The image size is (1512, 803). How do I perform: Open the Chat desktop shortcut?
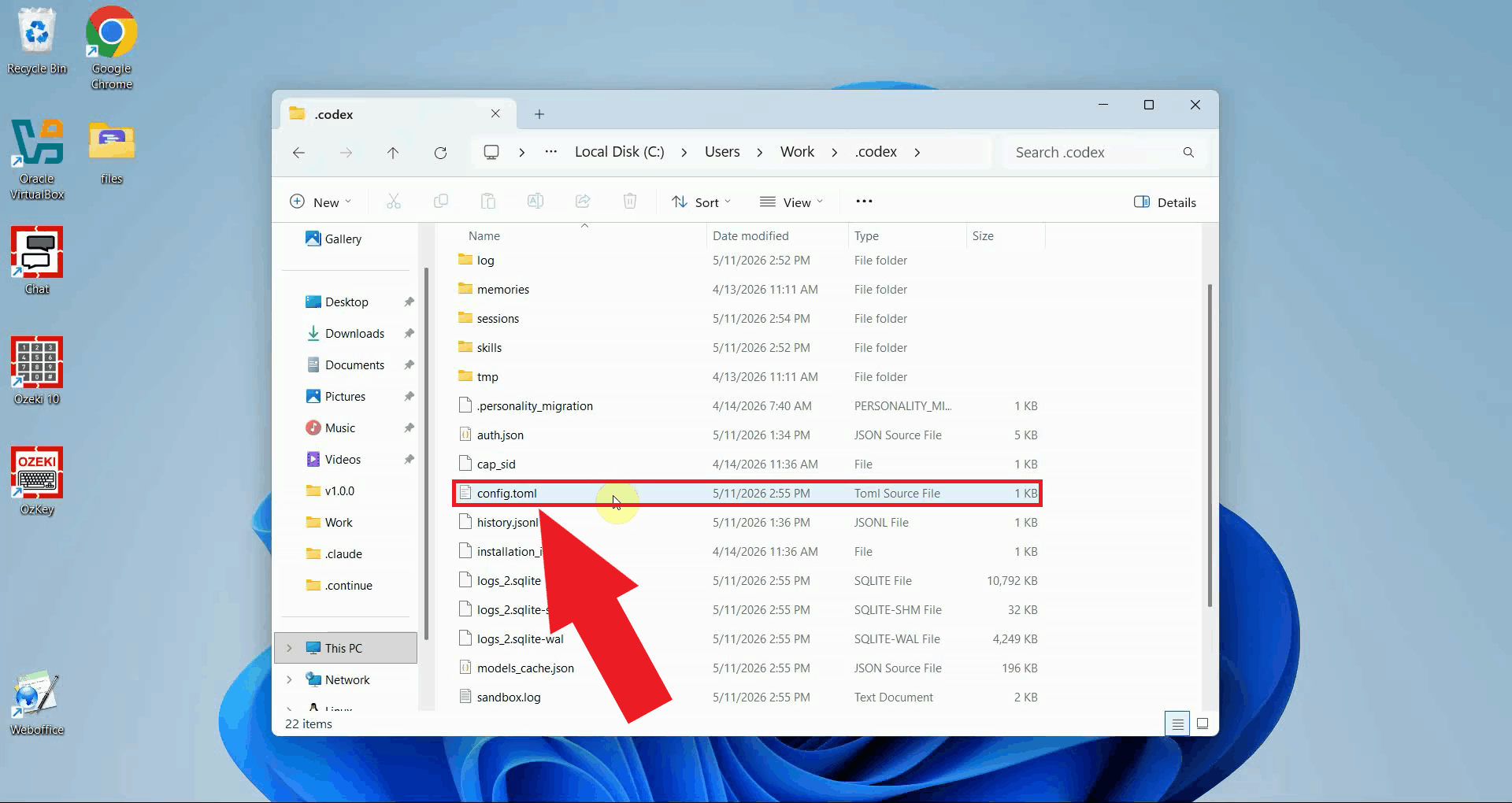pyautogui.click(x=37, y=261)
